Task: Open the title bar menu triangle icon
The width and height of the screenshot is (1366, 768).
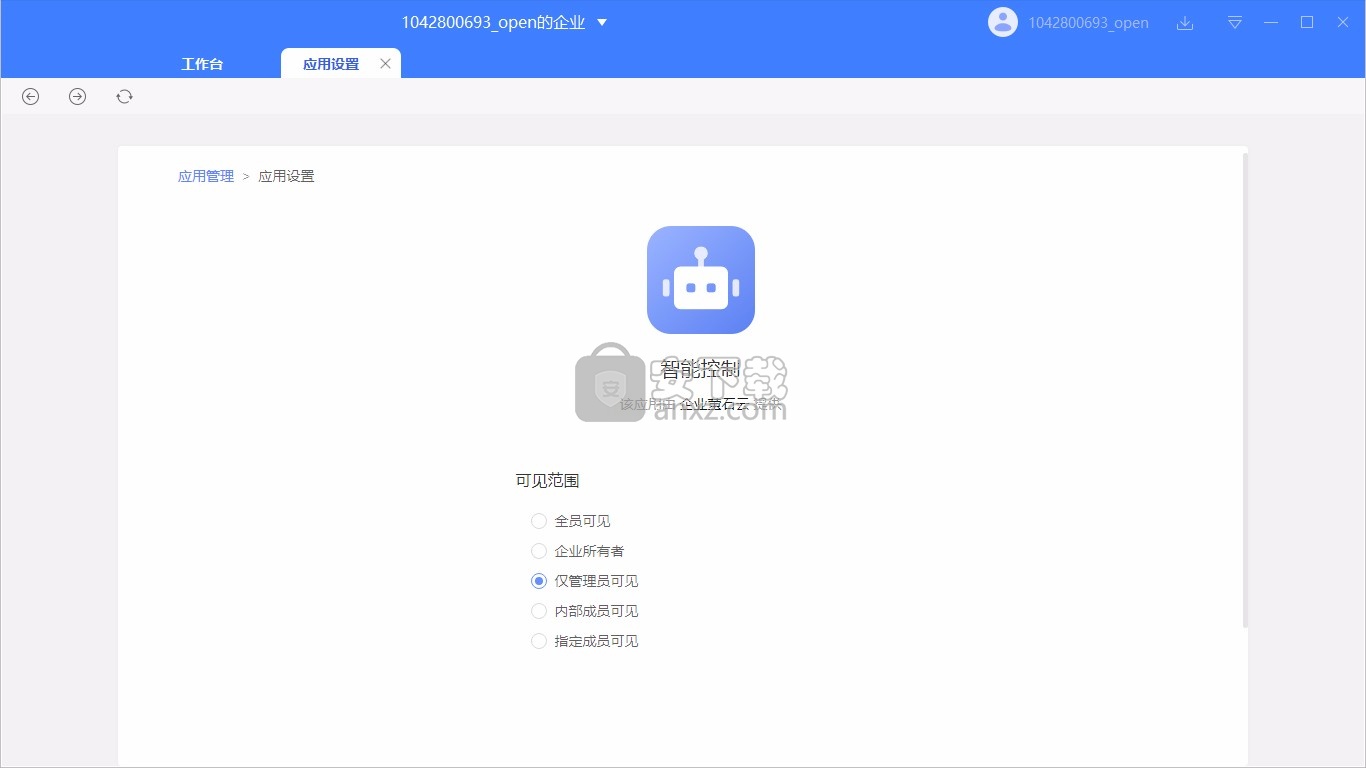Action: point(1235,23)
